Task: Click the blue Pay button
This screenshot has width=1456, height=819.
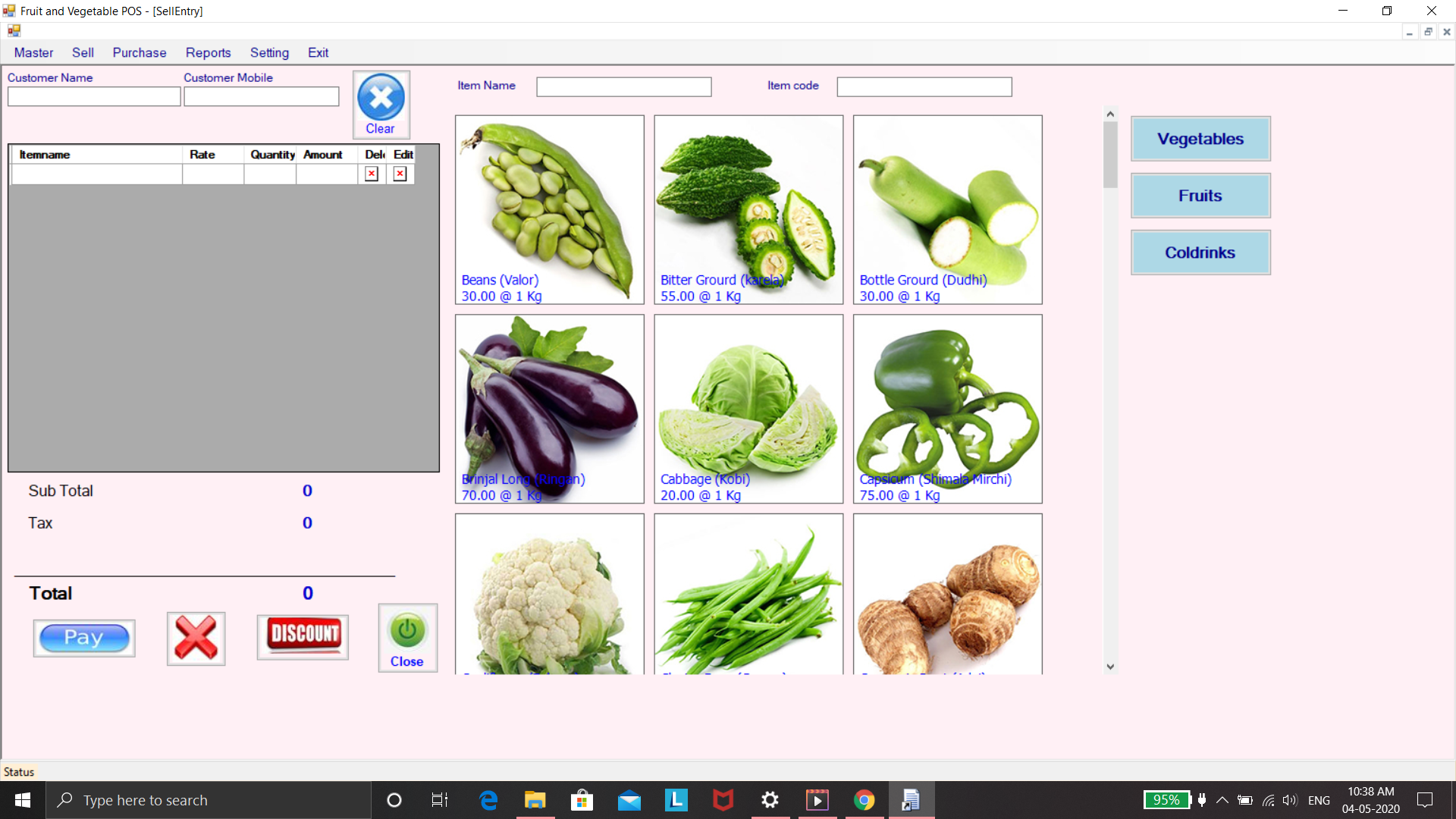Action: [84, 638]
